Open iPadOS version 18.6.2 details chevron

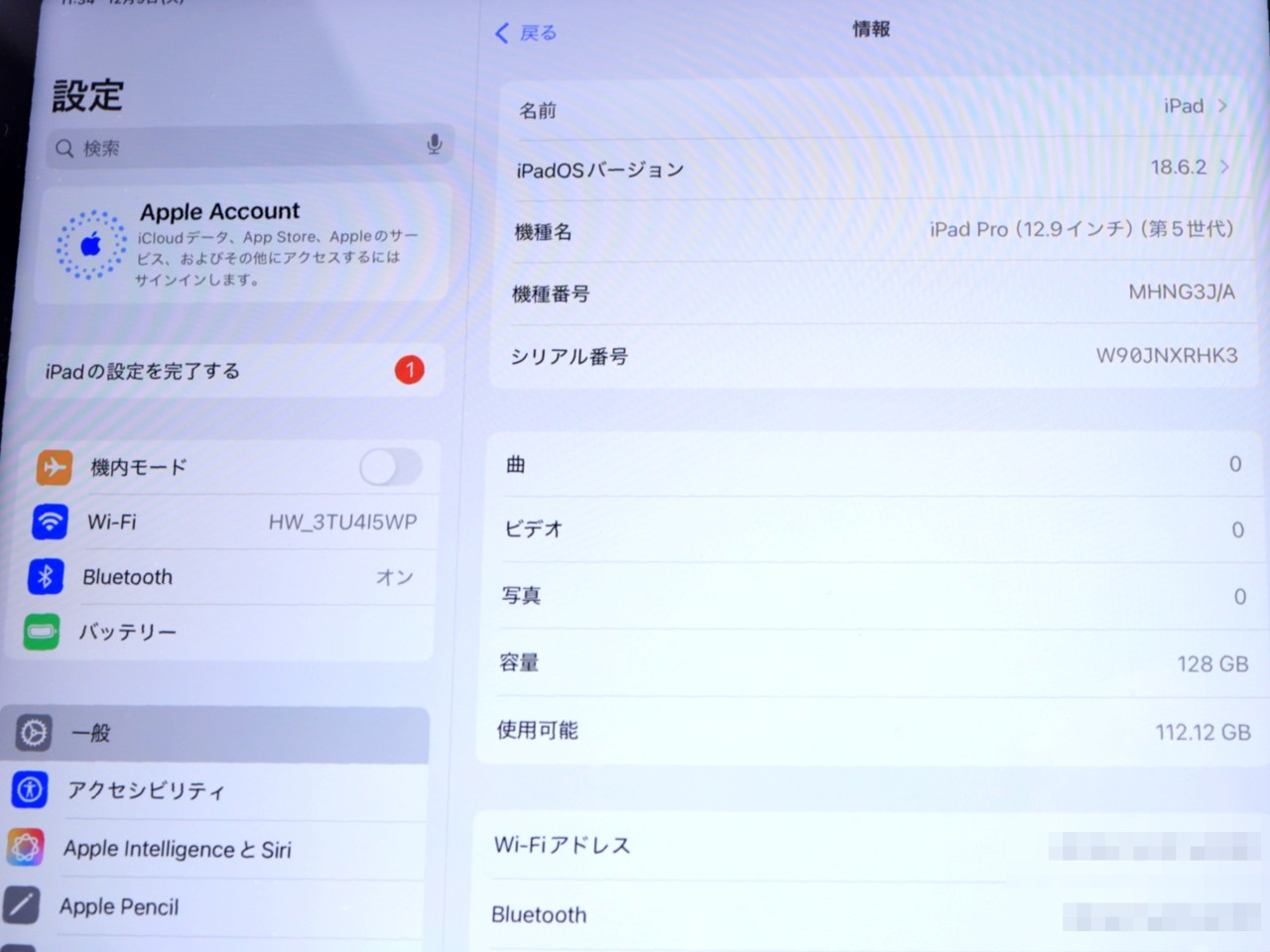[x=1224, y=168]
